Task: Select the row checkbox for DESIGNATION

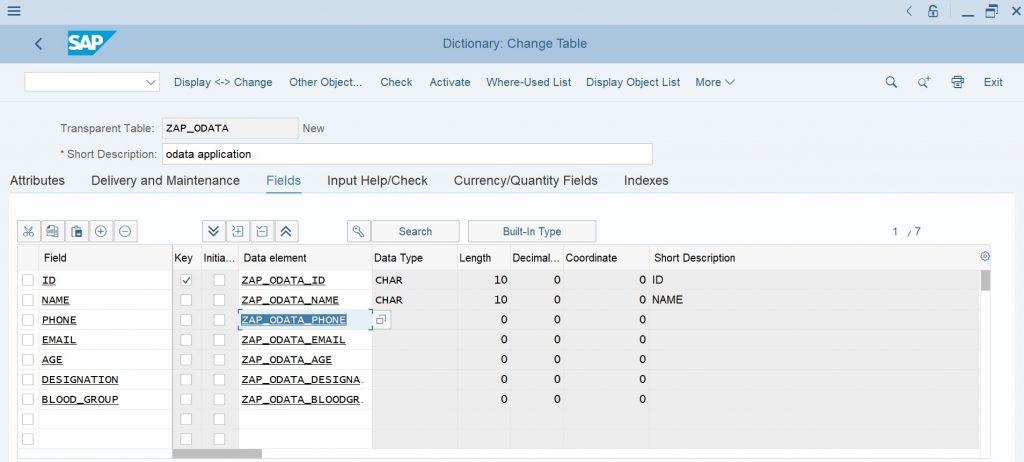Action: (27, 380)
